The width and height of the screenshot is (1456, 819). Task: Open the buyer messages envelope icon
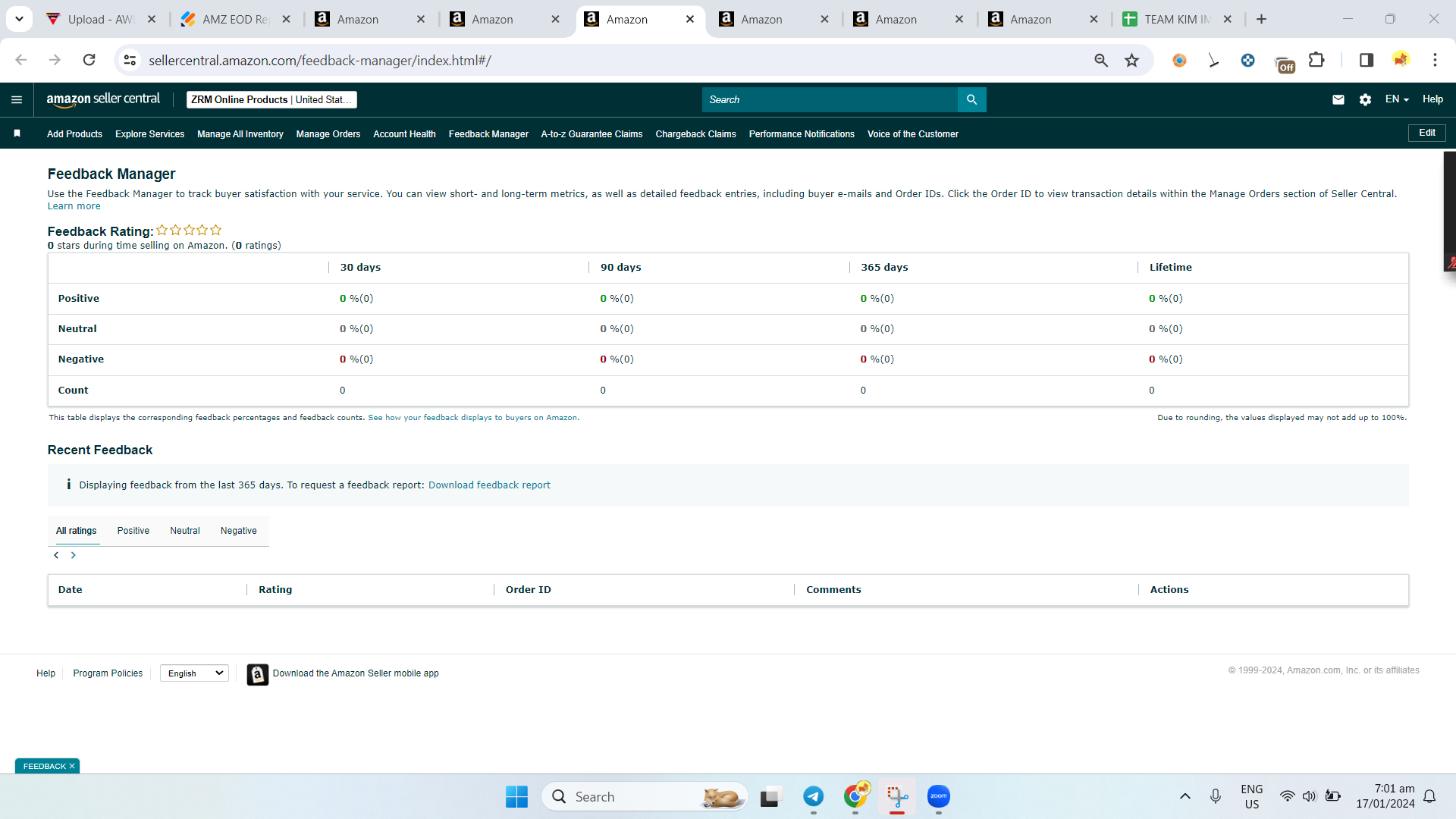1338,99
